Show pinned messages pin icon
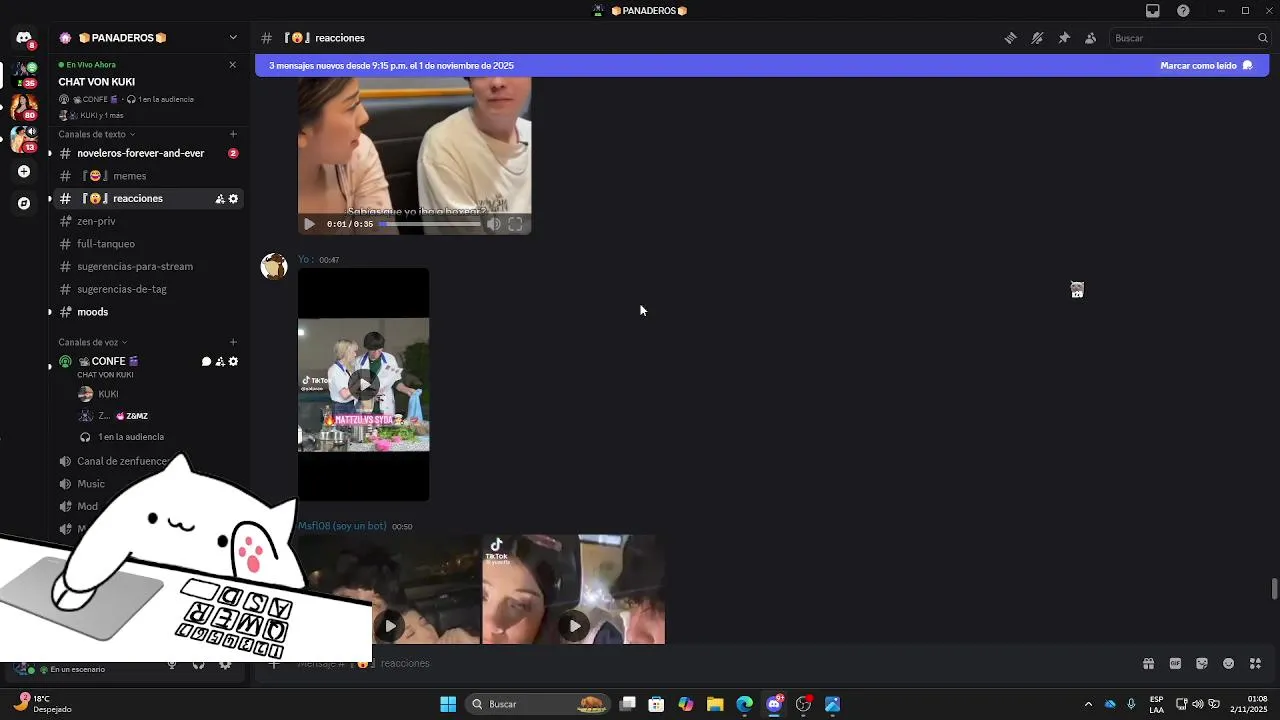 (x=1064, y=38)
